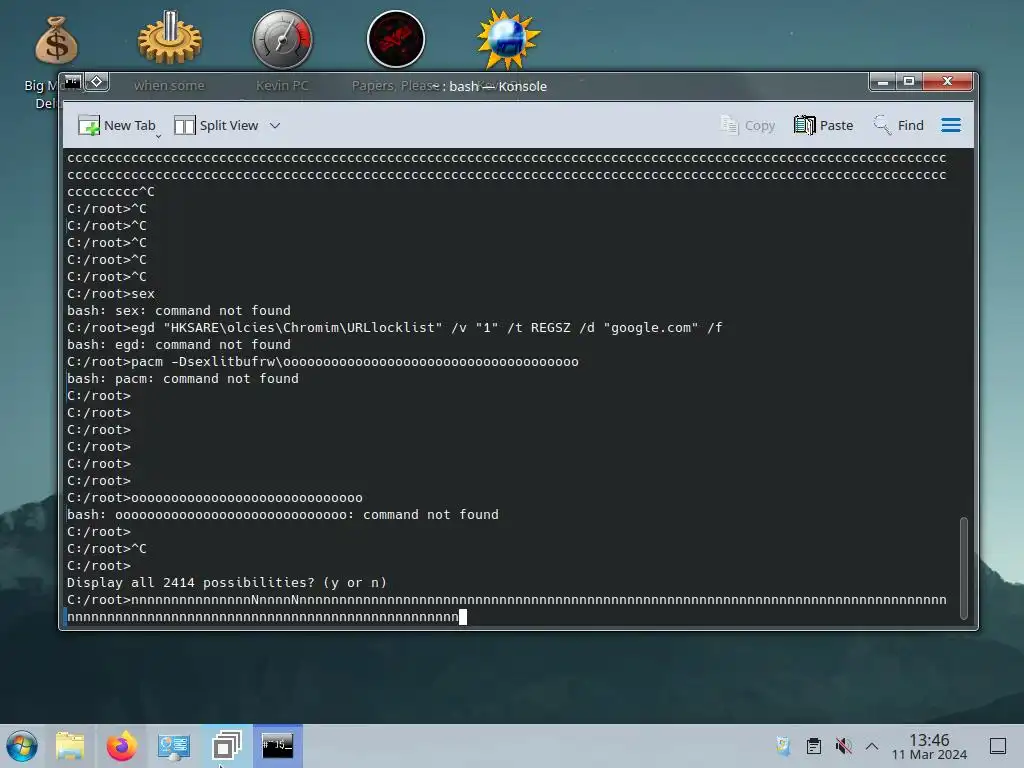Screen dimensions: 1024x768
Task: Click the recycle bin tray icon
Action: point(783,746)
